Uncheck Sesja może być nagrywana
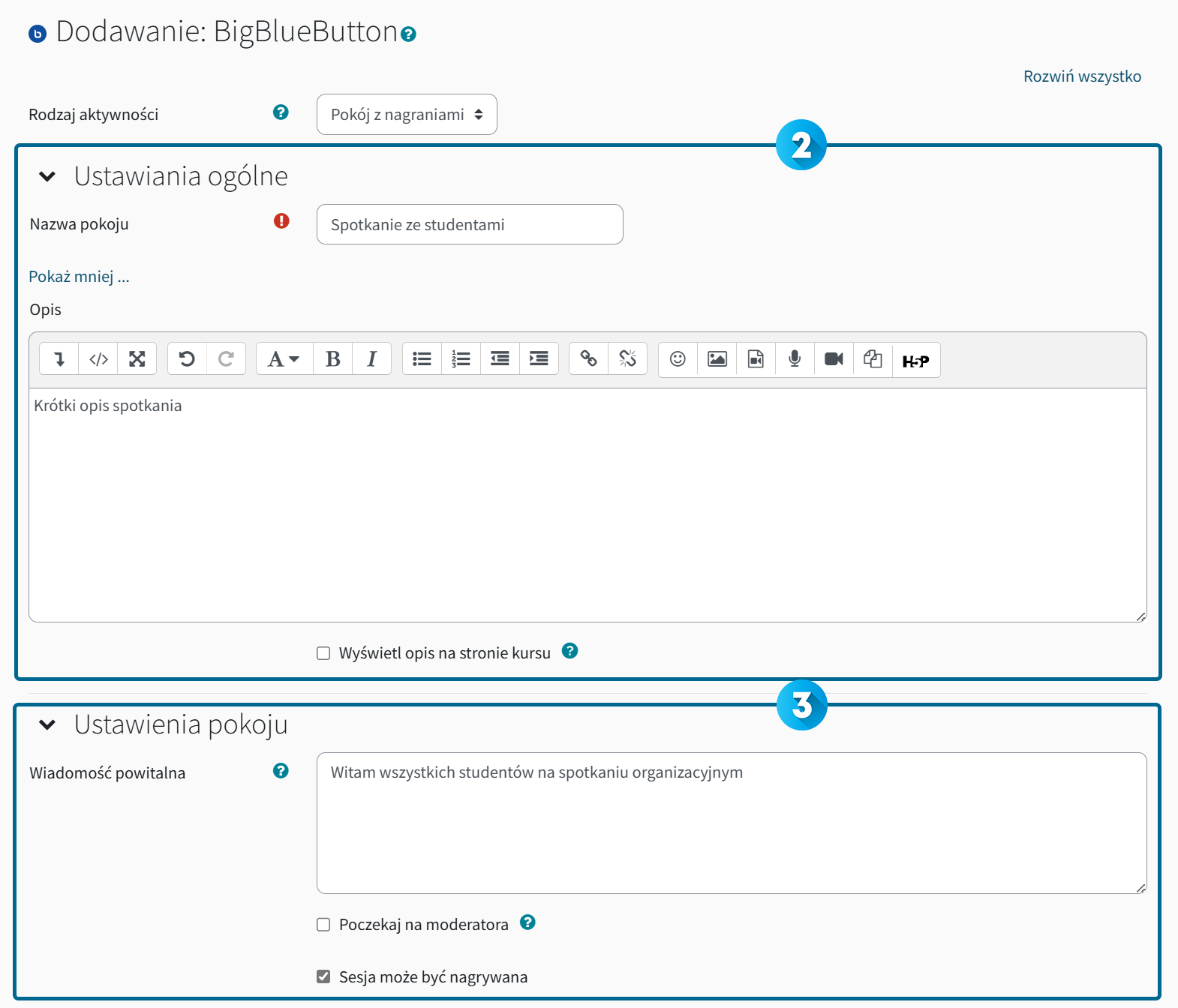Image resolution: width=1178 pixels, height=1008 pixels. pyautogui.click(x=323, y=976)
